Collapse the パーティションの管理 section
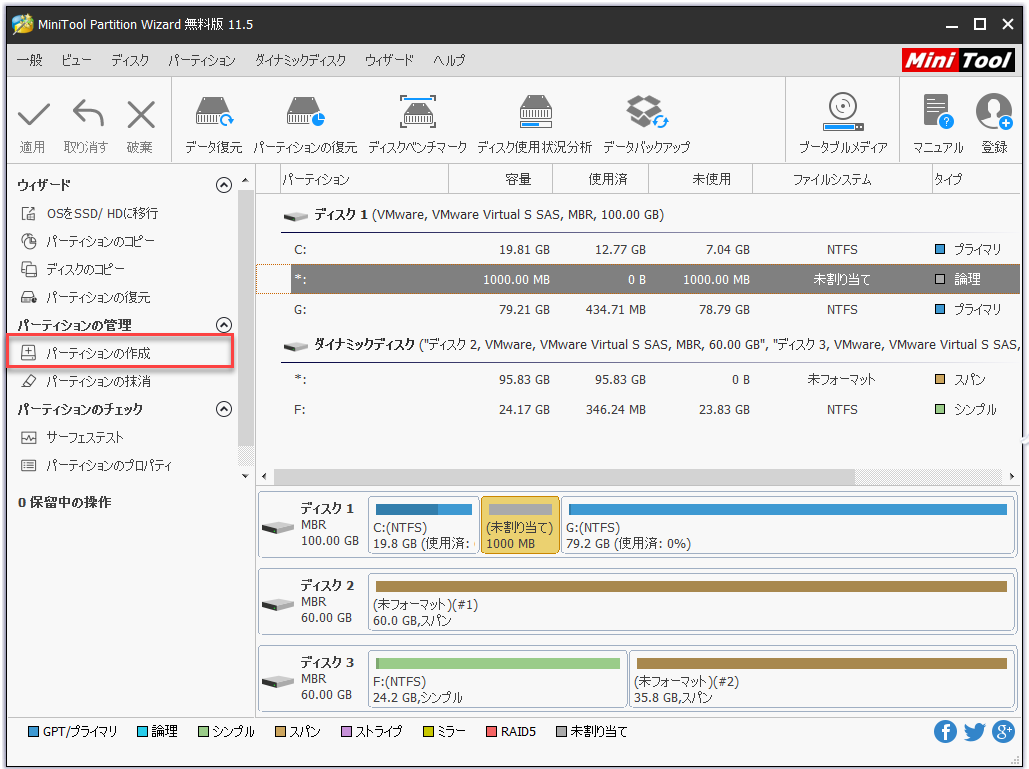 point(224,324)
